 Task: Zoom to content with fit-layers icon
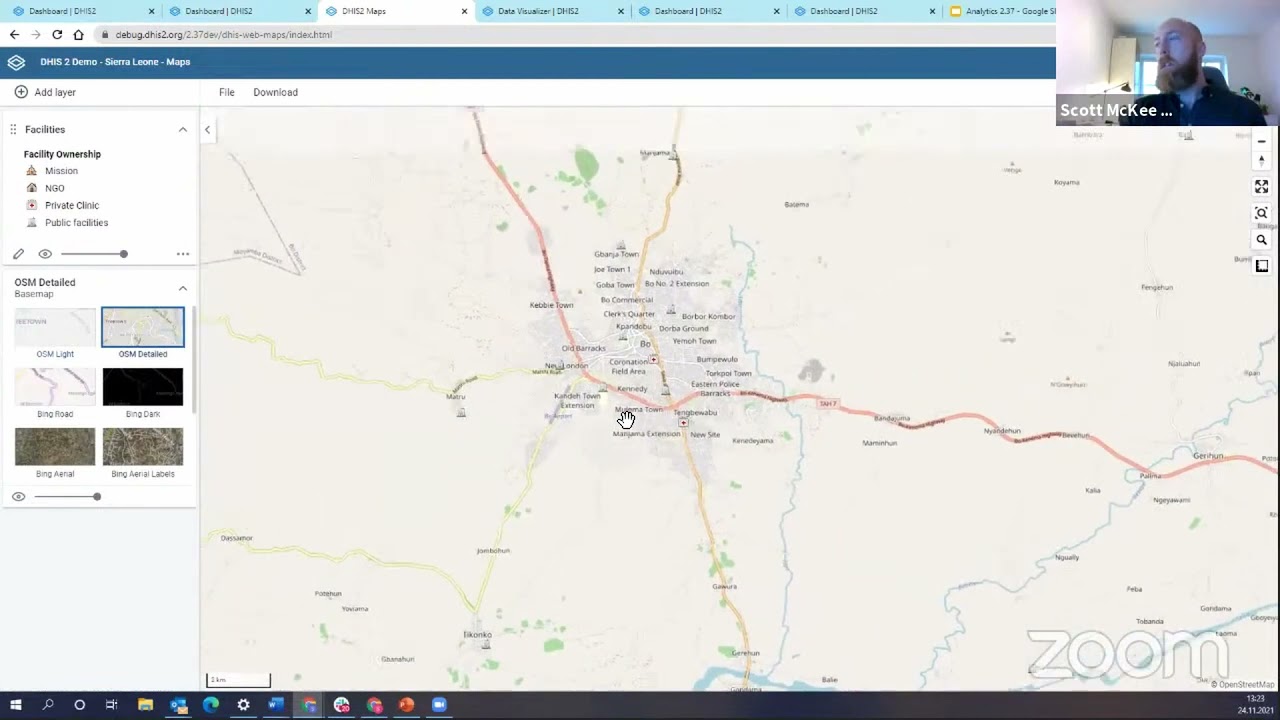[1261, 213]
